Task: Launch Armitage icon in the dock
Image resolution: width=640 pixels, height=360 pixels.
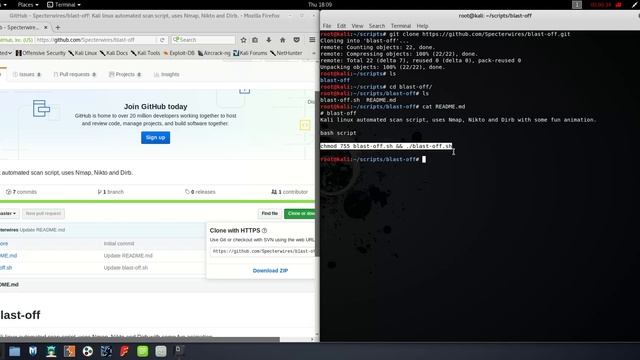Action: tap(51, 351)
